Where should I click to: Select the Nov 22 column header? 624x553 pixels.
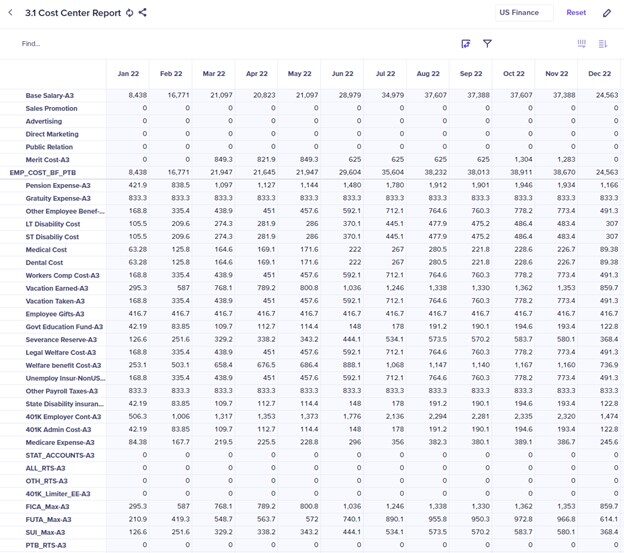[x=557, y=74]
